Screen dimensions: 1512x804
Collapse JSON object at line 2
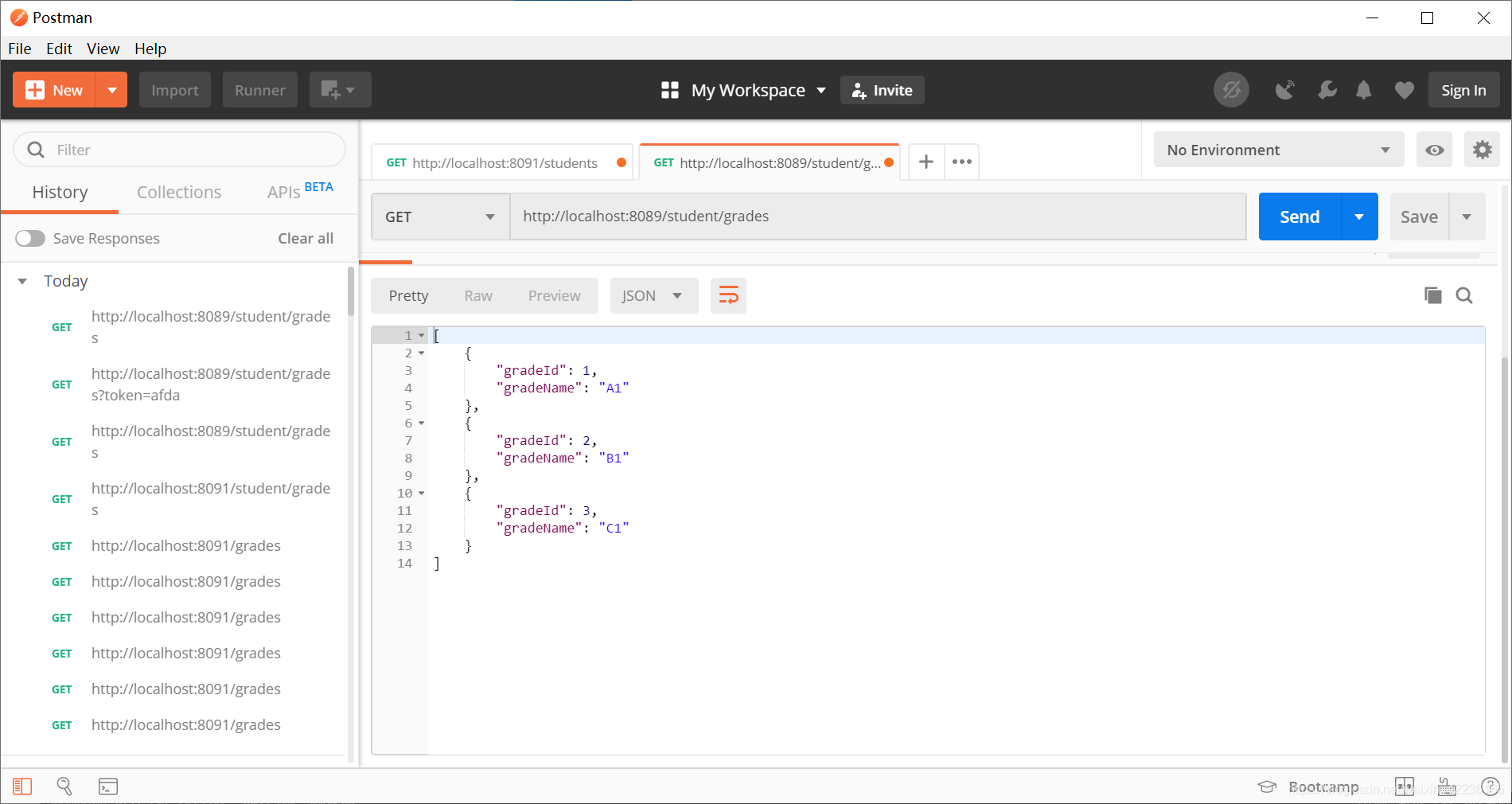click(x=422, y=353)
